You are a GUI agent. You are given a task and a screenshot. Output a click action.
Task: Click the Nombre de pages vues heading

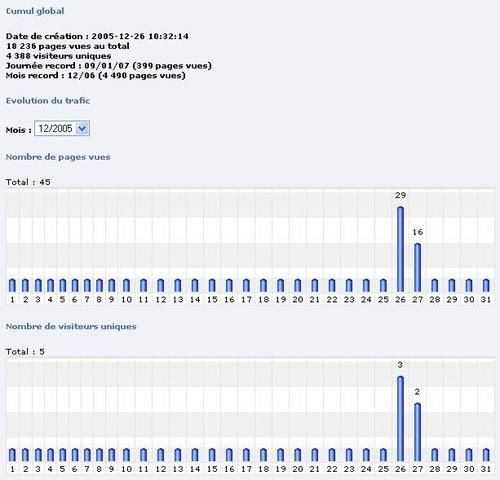pyautogui.click(x=58, y=157)
